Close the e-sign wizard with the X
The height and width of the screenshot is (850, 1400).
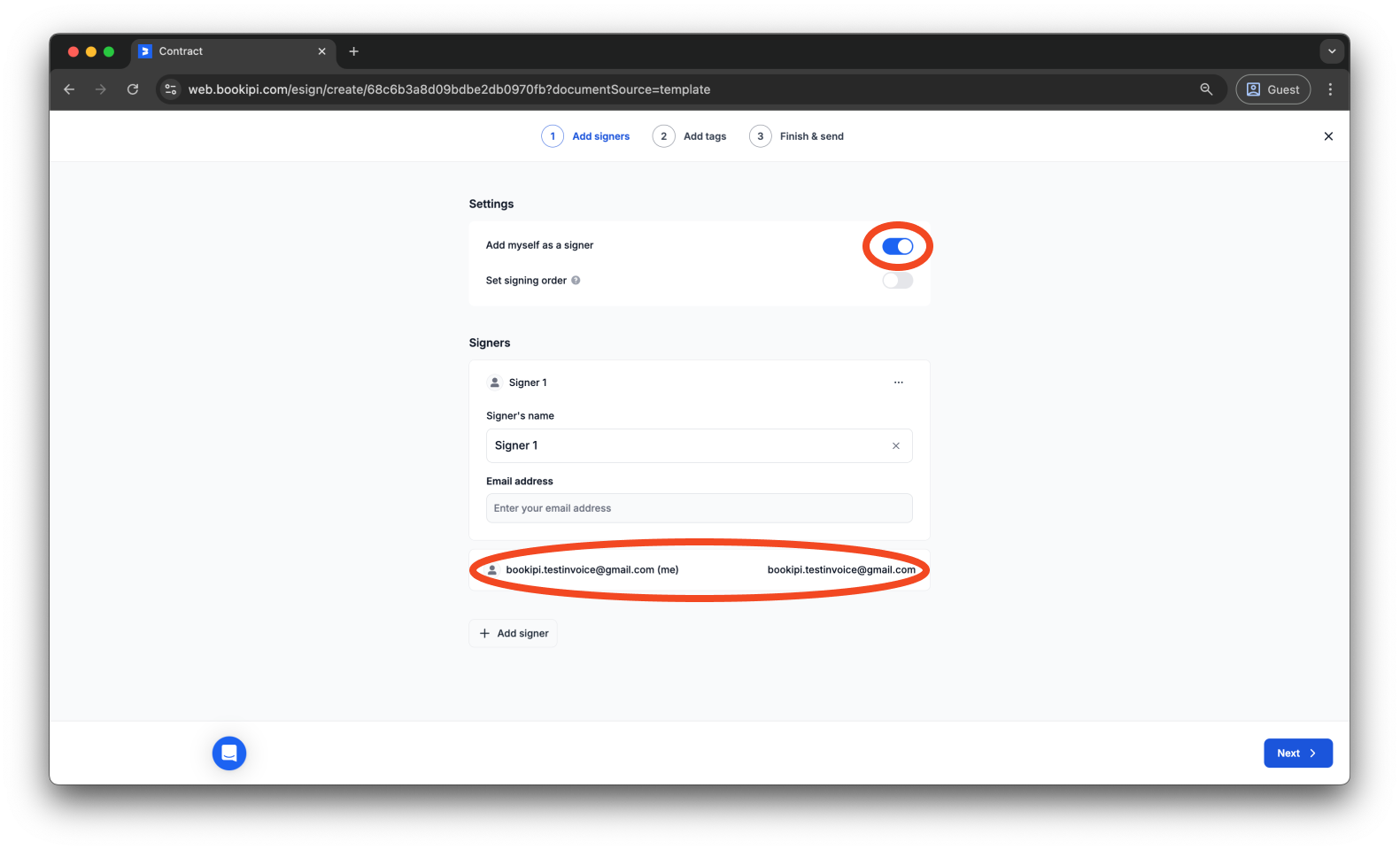tap(1327, 136)
